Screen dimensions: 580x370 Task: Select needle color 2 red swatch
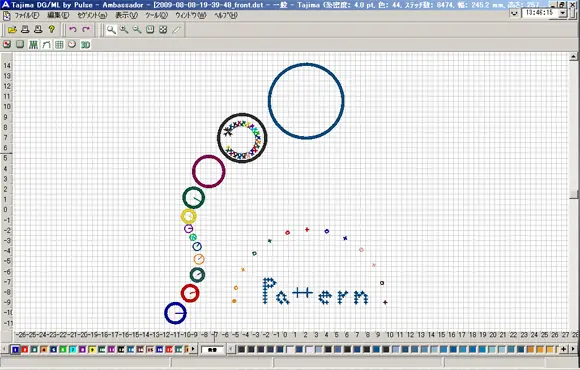pyautogui.click(x=25, y=349)
